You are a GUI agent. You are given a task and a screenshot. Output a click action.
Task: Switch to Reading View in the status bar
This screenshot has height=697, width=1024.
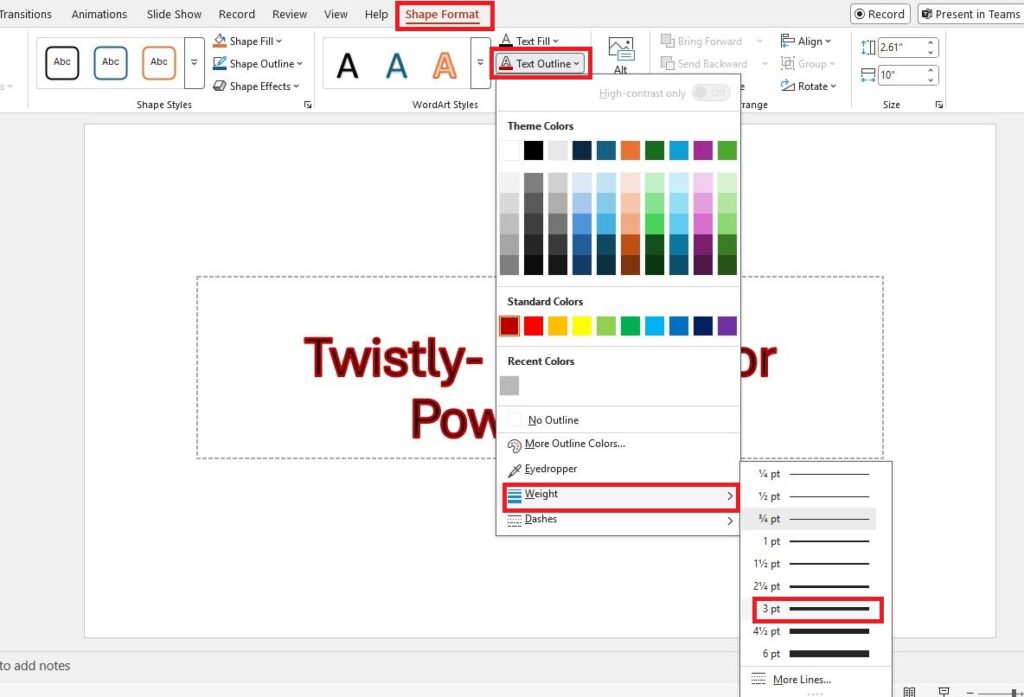pos(909,691)
